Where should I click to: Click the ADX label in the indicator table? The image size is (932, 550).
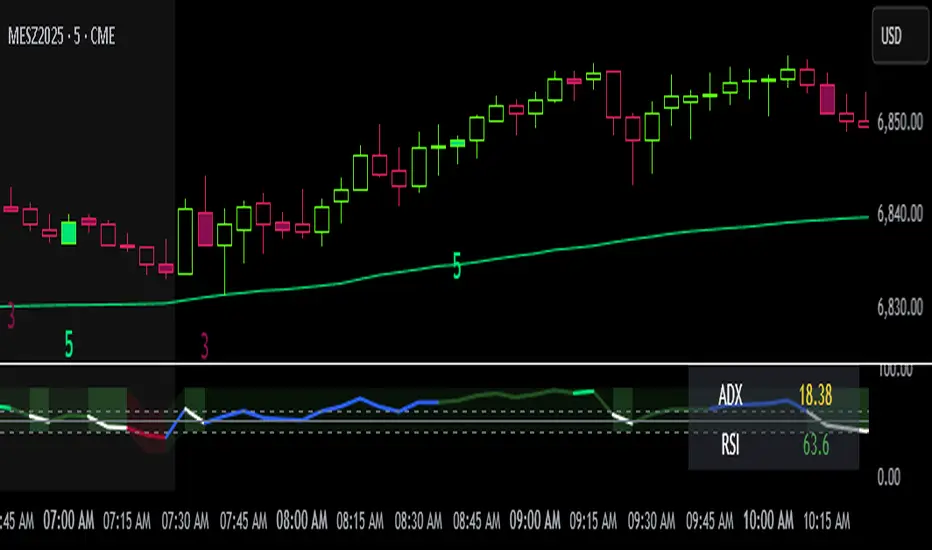(x=731, y=395)
